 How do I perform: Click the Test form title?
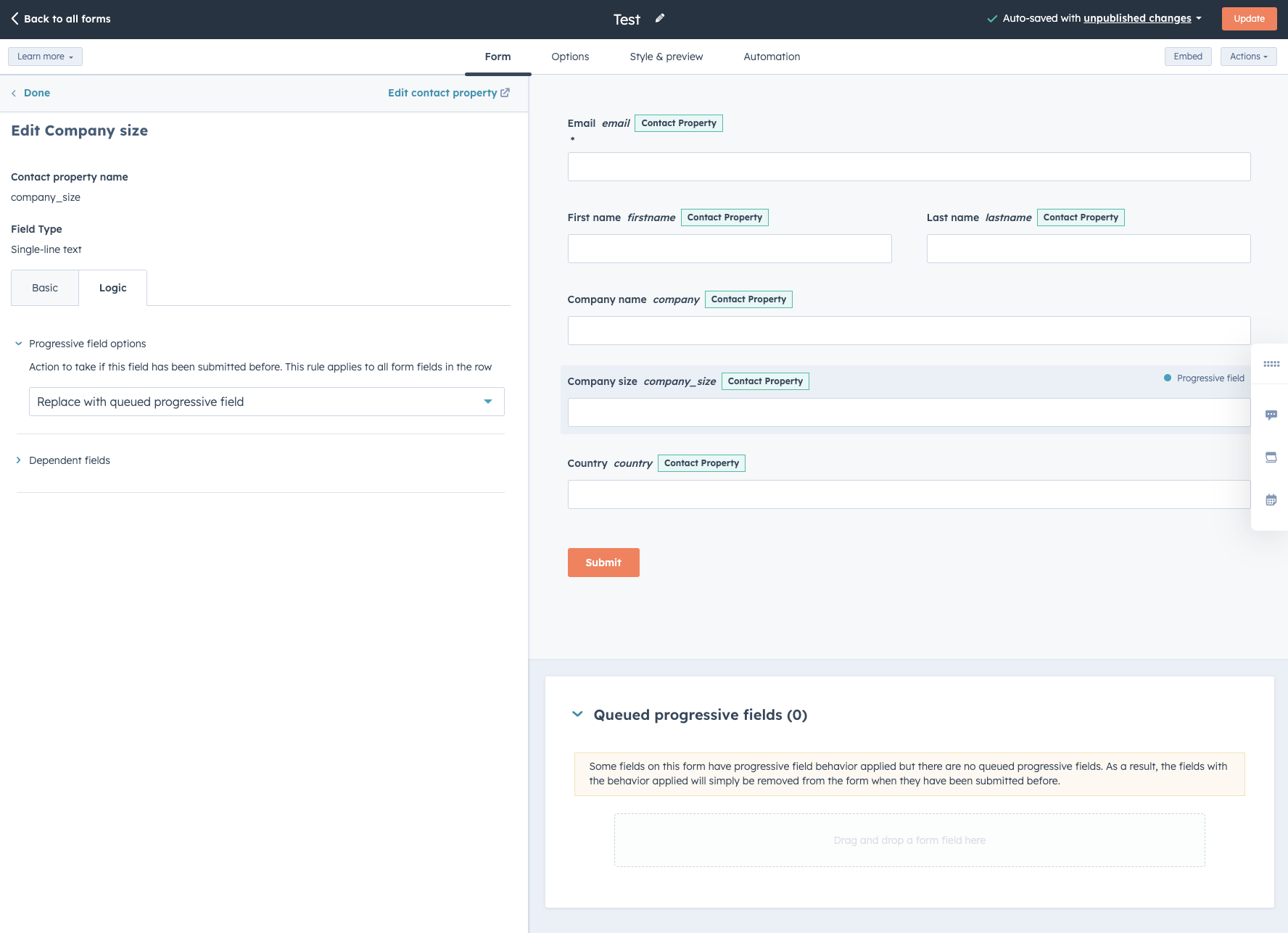click(627, 20)
